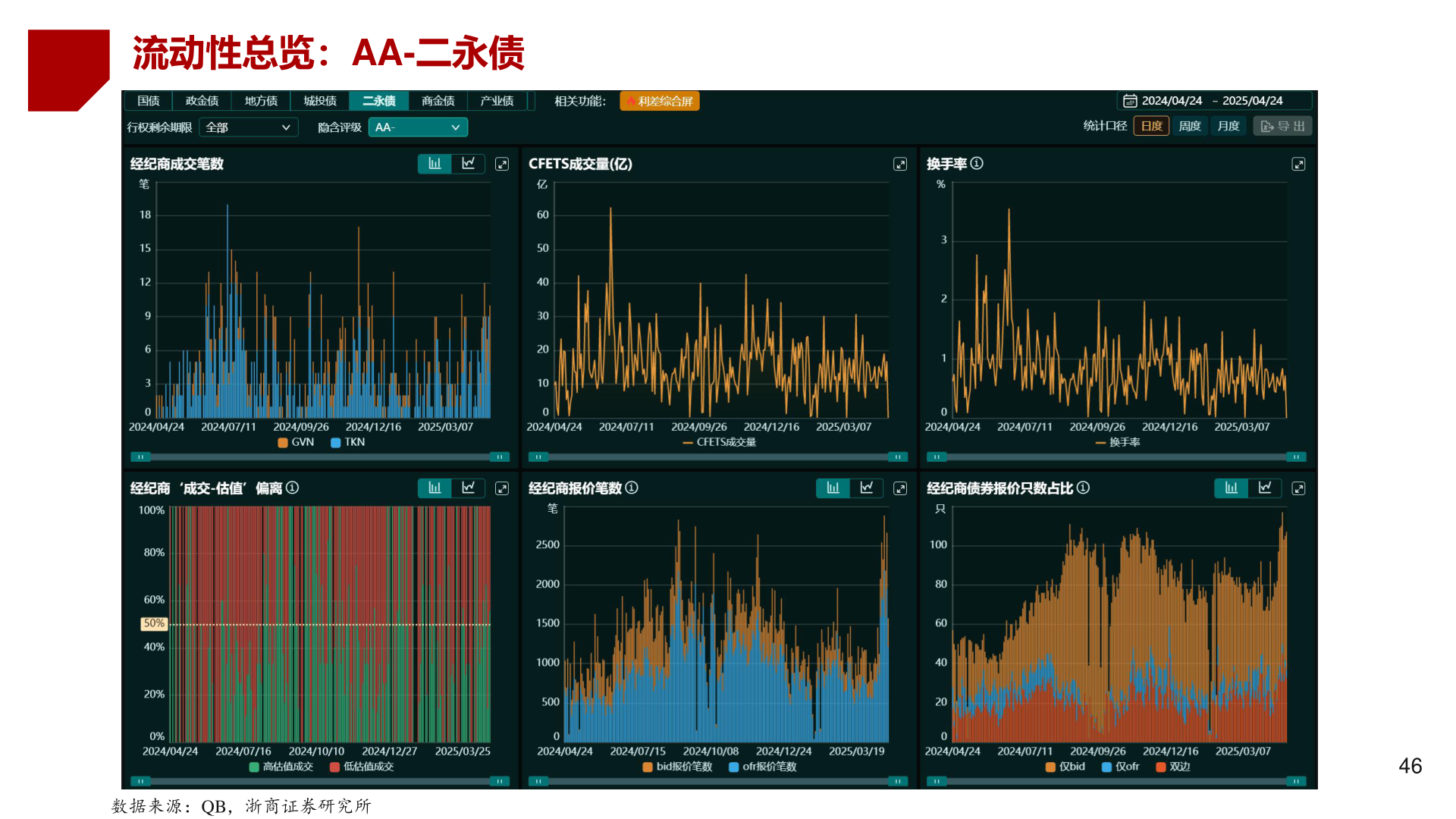This screenshot has width=1456, height=819.
Task: Select 周度 statistics frequency
Action: pos(1189,126)
